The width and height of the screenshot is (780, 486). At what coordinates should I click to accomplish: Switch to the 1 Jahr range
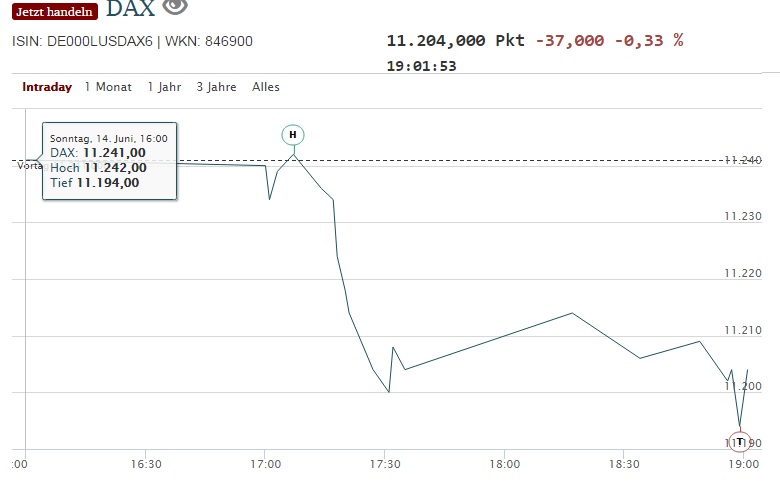[x=164, y=87]
